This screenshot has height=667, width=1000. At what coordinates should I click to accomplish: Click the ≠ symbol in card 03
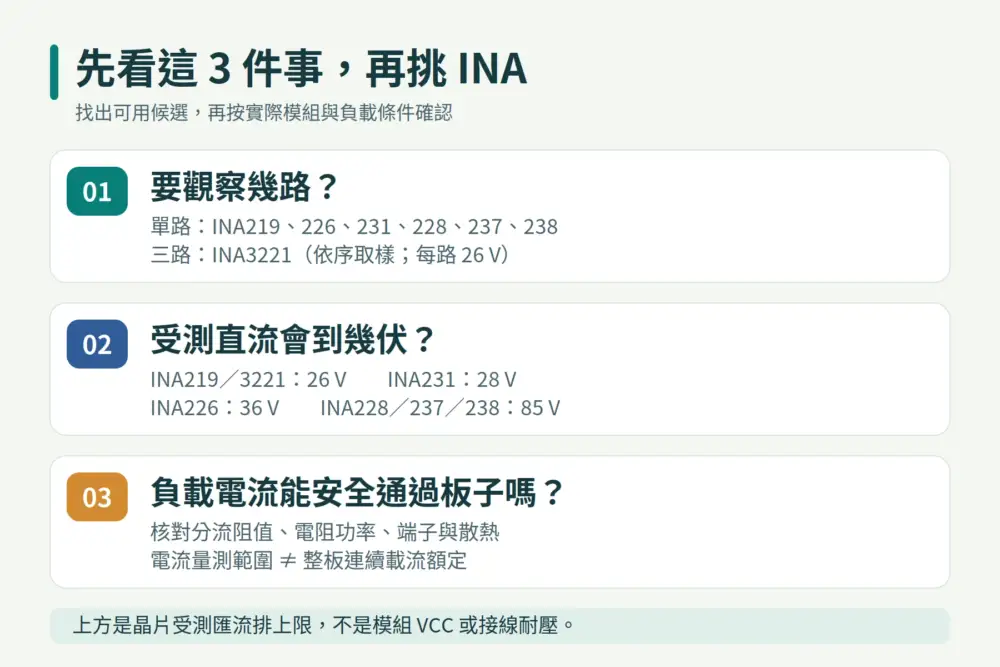288,561
